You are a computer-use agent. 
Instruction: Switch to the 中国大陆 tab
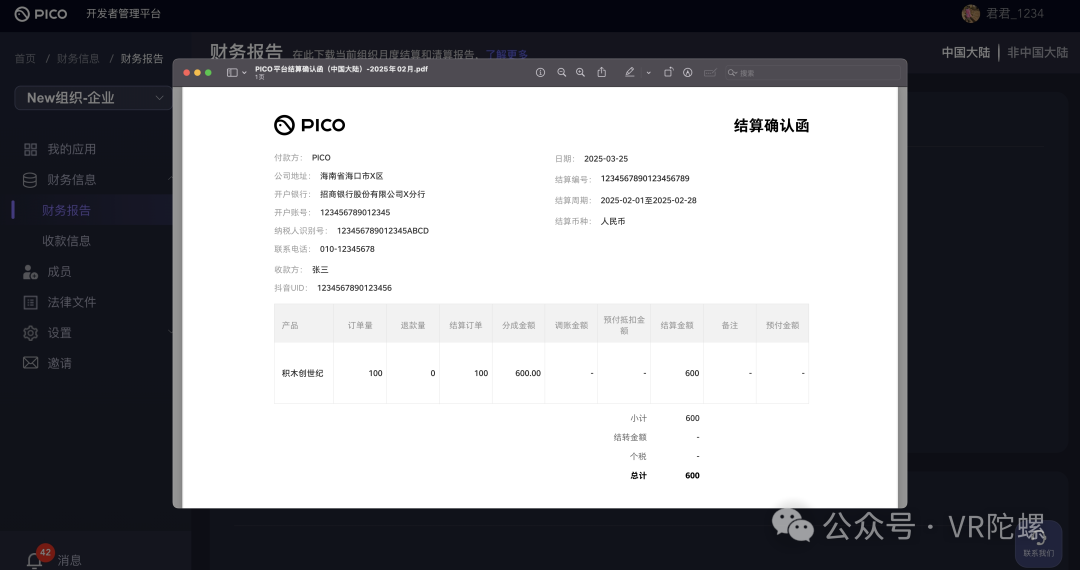tap(966, 52)
